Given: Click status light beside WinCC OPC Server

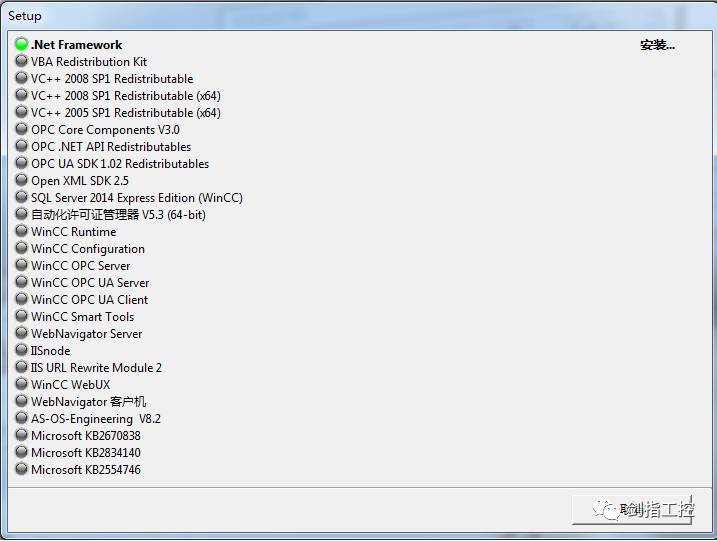Looking at the screenshot, I should click(21, 264).
